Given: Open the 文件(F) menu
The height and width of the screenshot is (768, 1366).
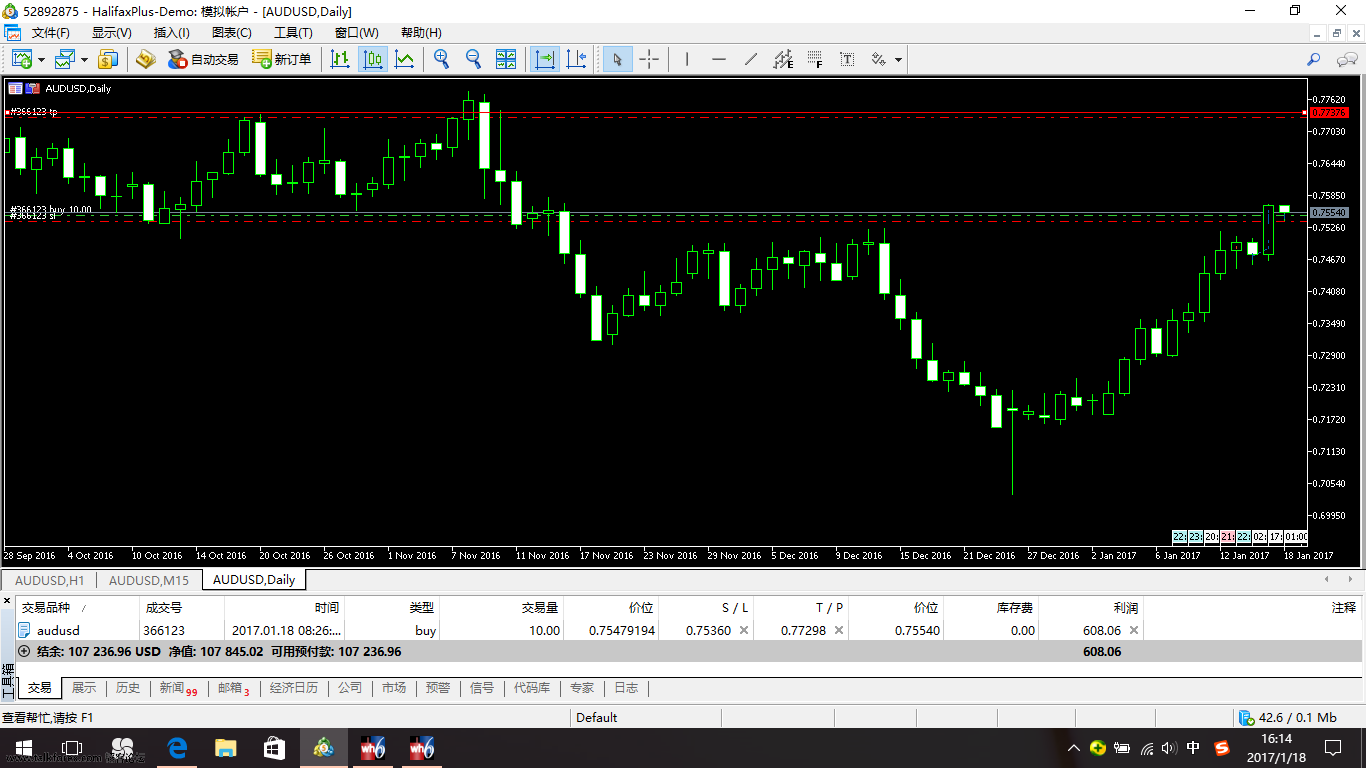Looking at the screenshot, I should 51,32.
